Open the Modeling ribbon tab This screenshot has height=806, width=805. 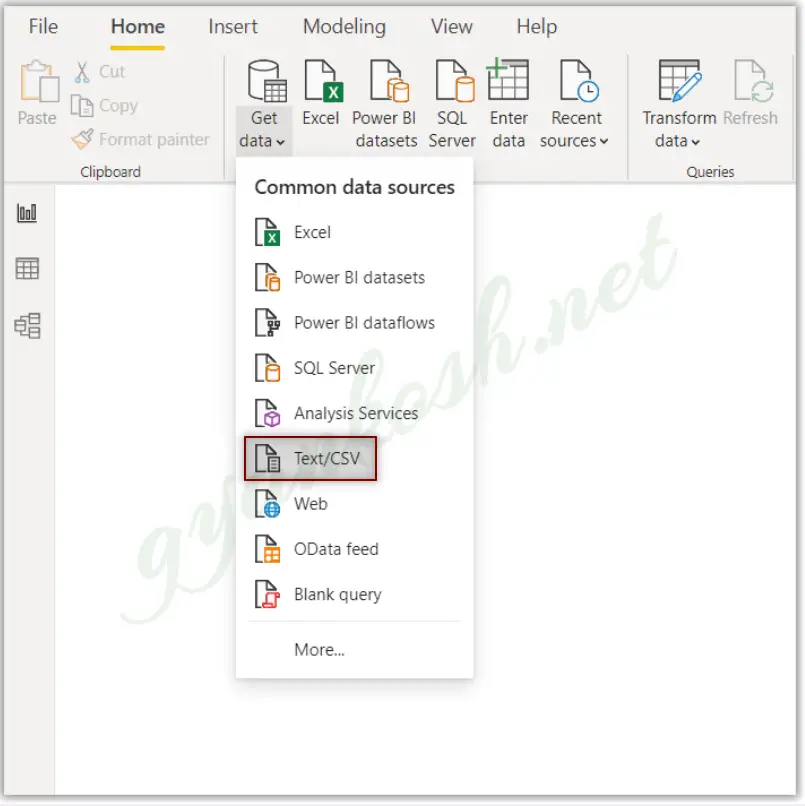344,27
